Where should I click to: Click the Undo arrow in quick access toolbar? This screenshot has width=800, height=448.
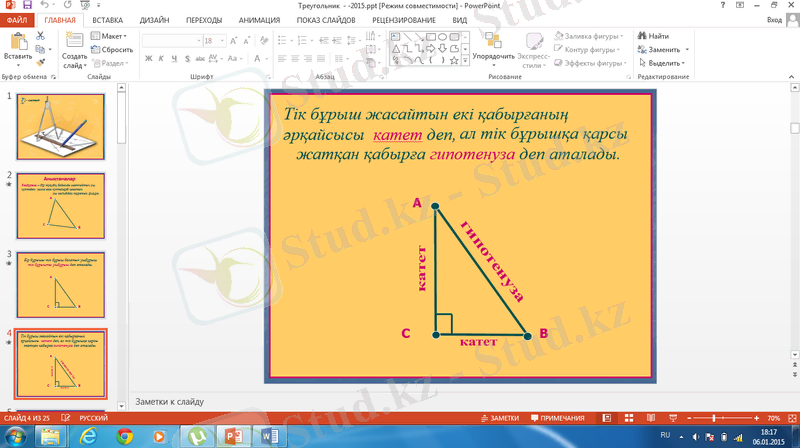click(x=42, y=5)
